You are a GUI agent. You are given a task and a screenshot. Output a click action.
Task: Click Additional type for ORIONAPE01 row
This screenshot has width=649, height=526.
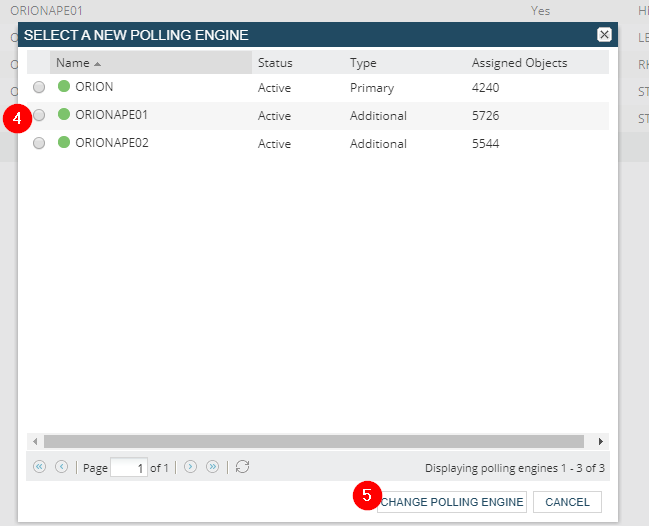click(378, 115)
